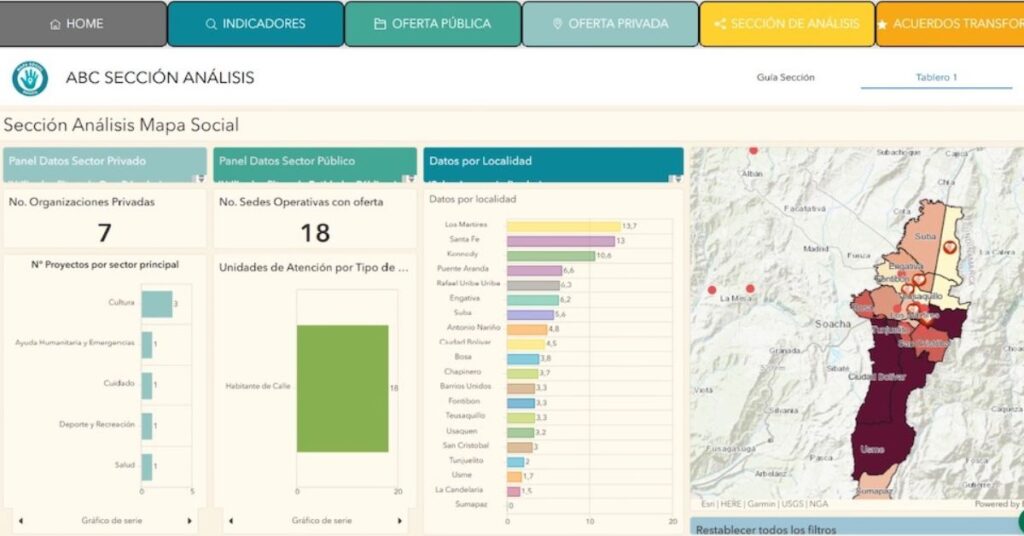Click the magnifier icon on Indicadores tab

click(211, 24)
